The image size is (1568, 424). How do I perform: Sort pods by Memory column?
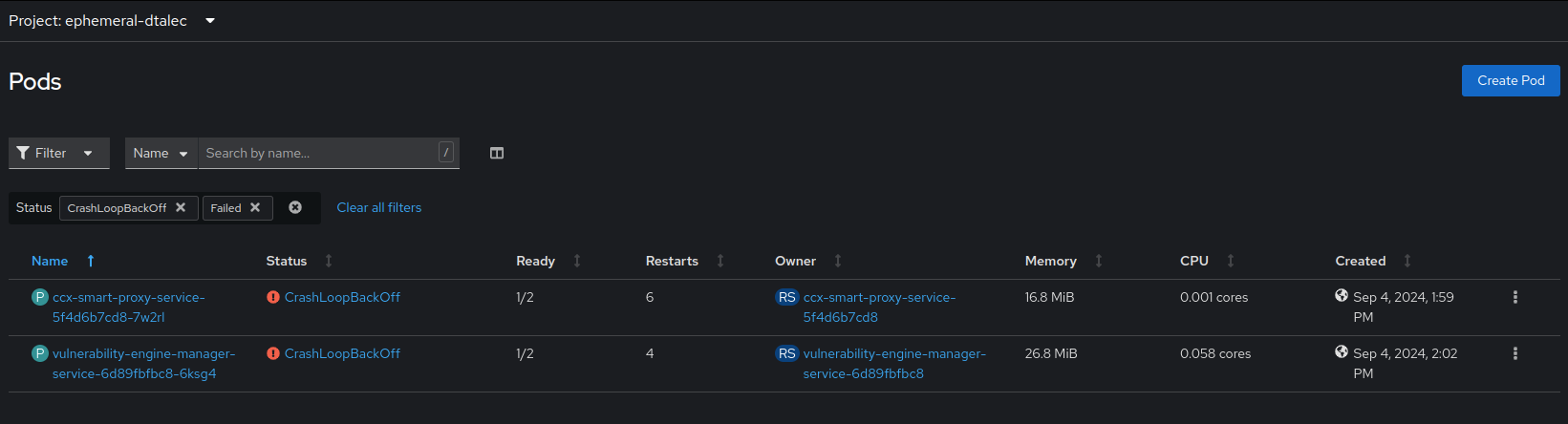[1050, 261]
